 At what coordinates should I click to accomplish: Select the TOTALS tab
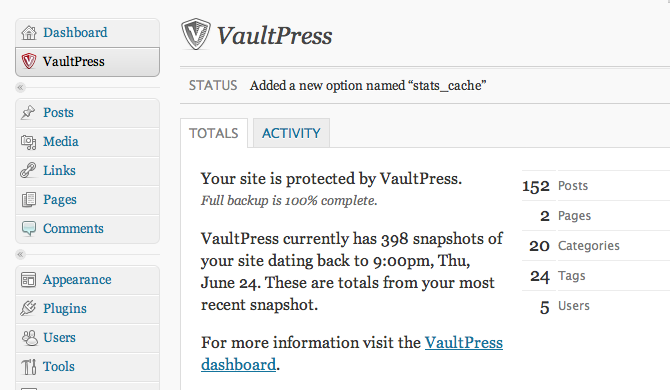pyautogui.click(x=214, y=133)
